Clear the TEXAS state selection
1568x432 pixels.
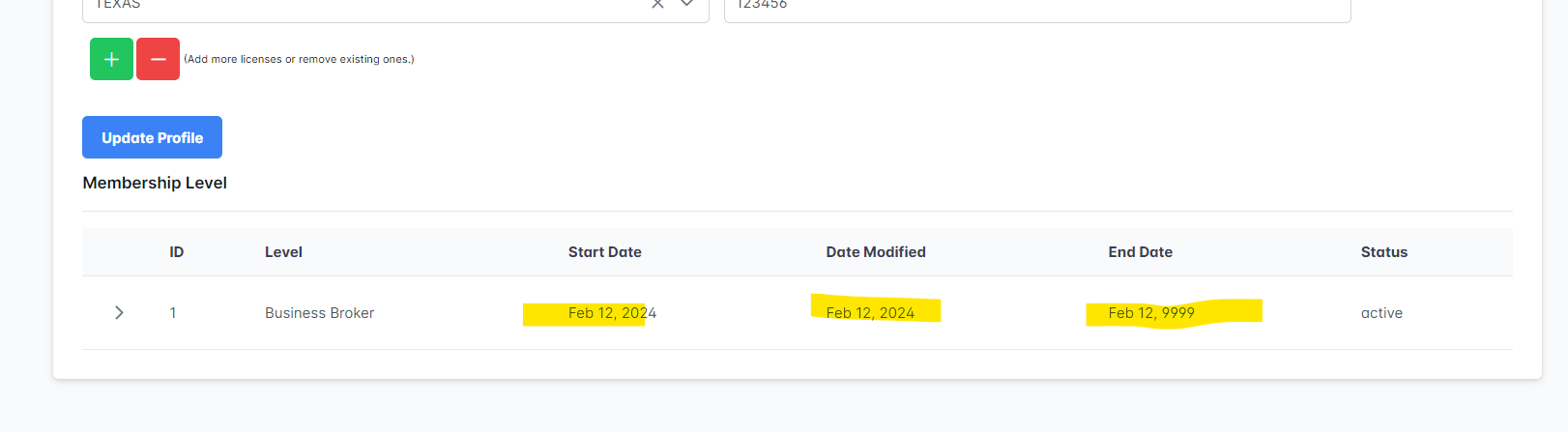(657, 4)
